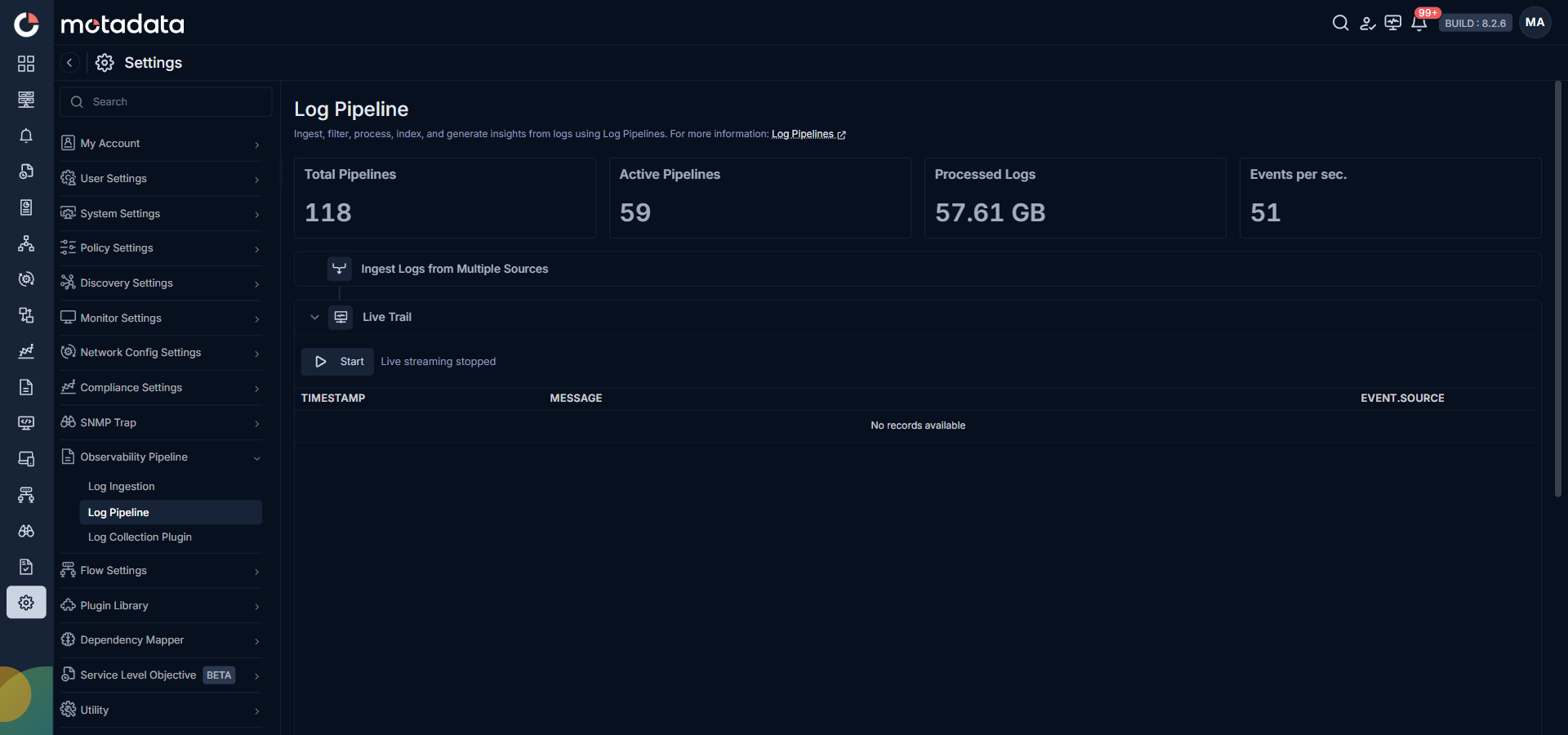This screenshot has height=735, width=1568.
Task: Click the SNMP Trap binoculars icon in menu
Action: 68,422
